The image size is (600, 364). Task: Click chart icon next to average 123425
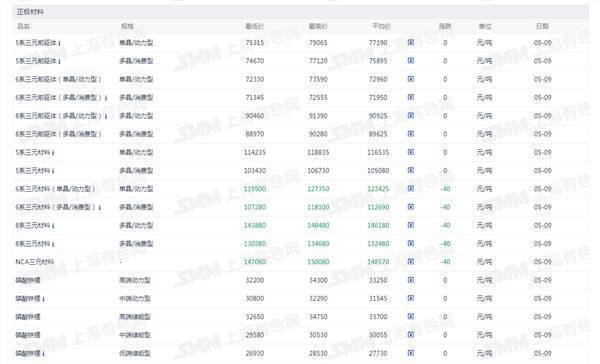tap(411, 188)
